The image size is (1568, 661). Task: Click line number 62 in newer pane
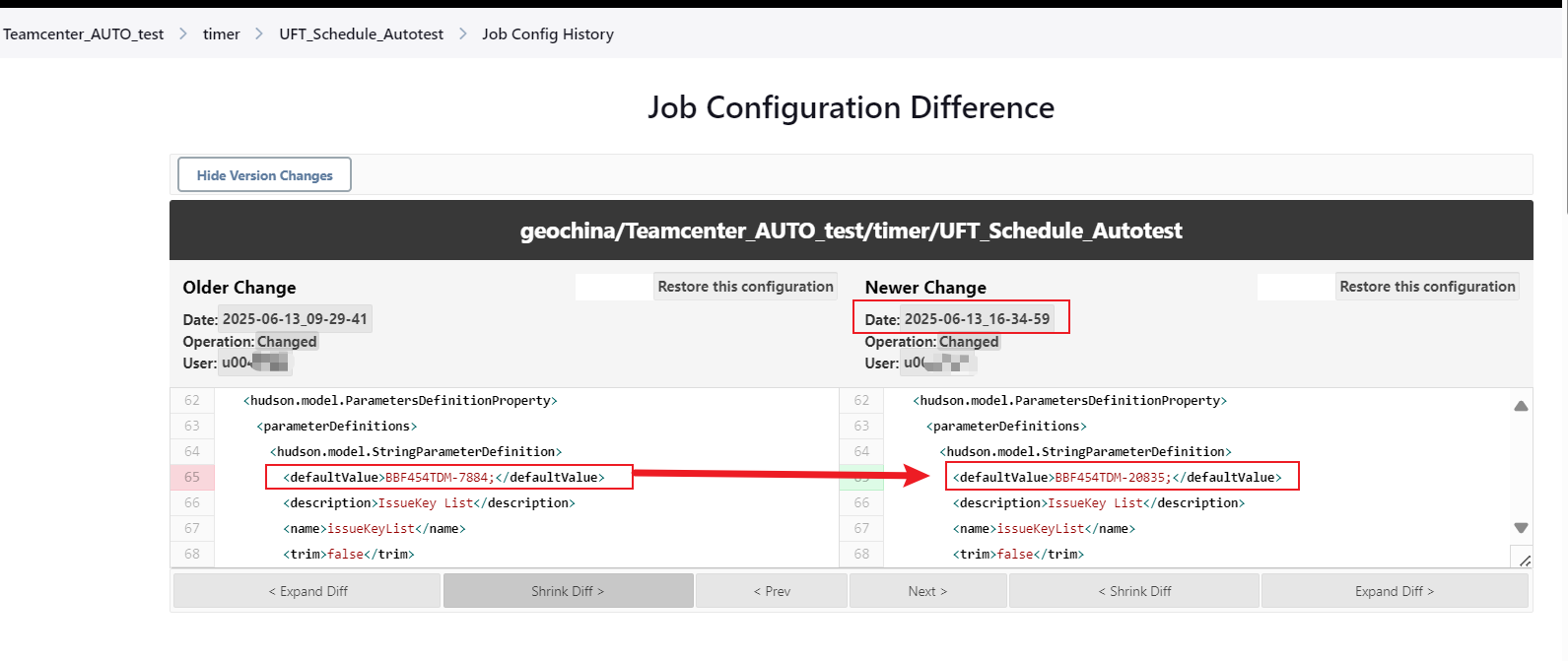[x=861, y=400]
